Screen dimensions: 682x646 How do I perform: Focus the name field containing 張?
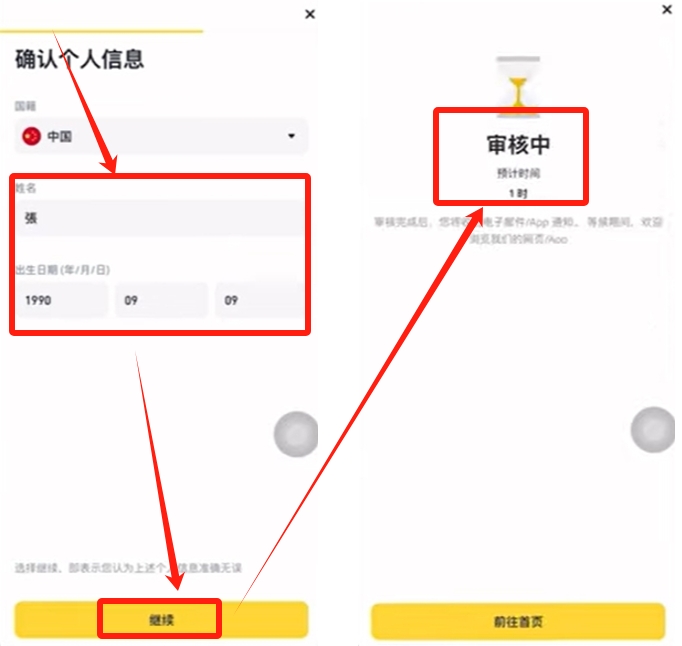click(160, 218)
